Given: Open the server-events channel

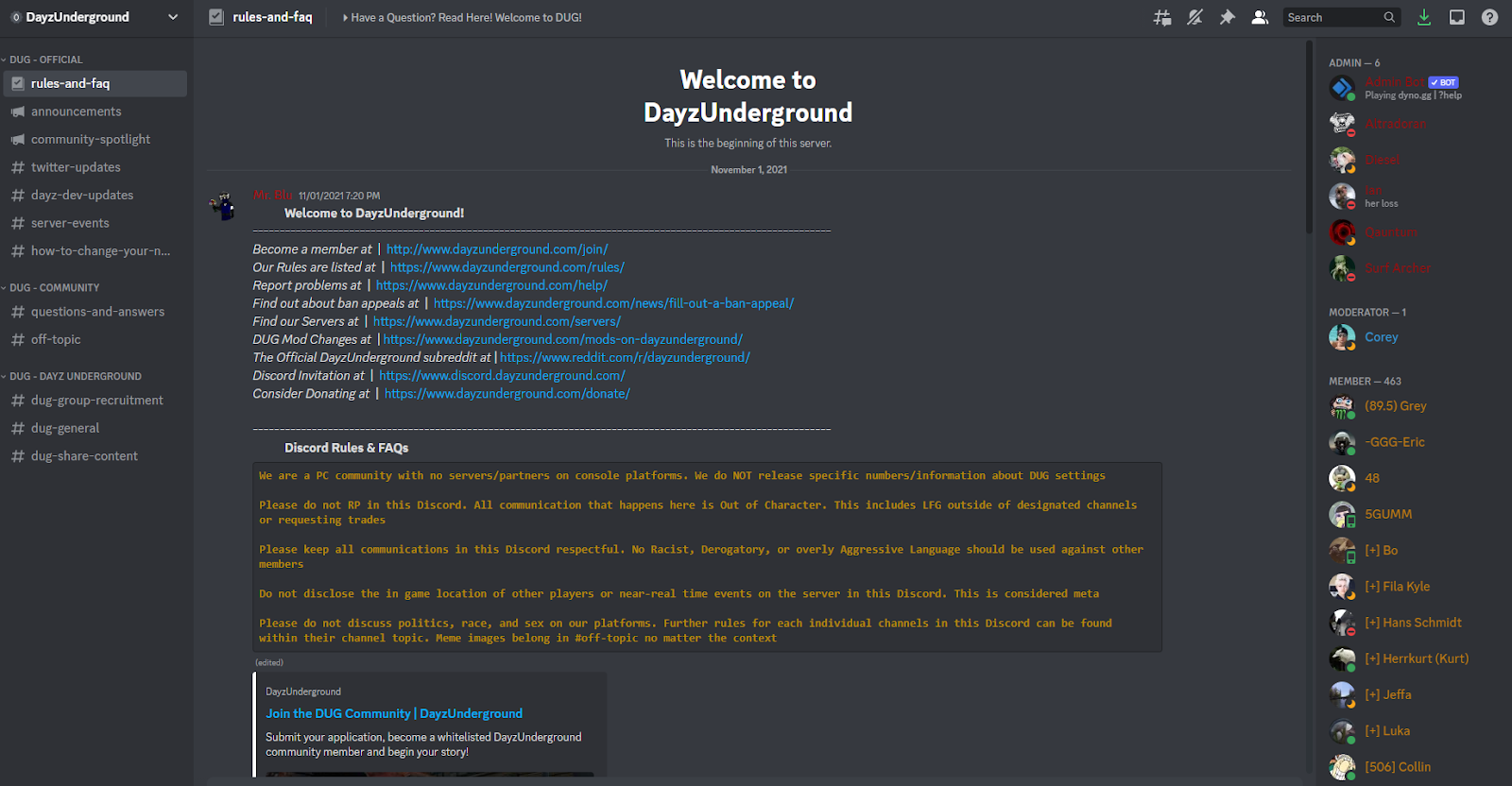Looking at the screenshot, I should tap(95, 223).
